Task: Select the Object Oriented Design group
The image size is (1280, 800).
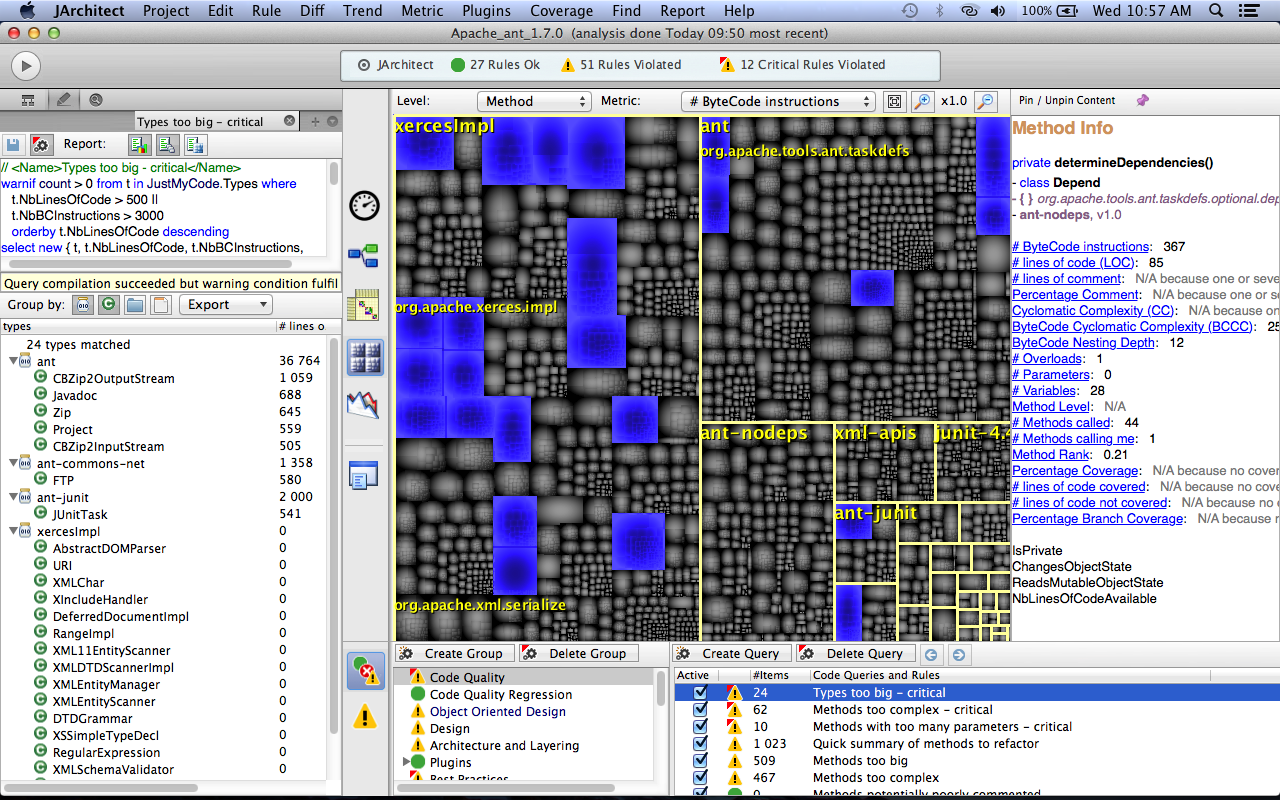Action: (x=498, y=712)
